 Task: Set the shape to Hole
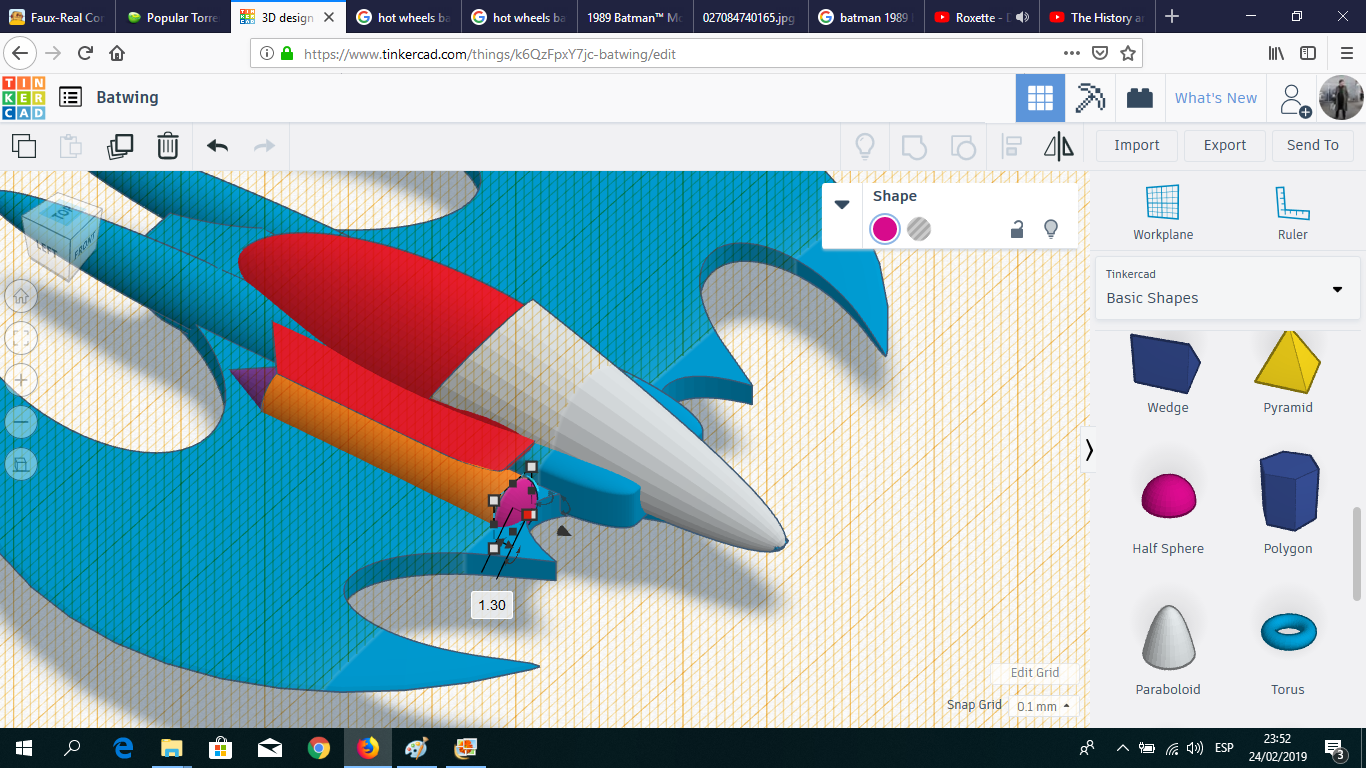coord(919,229)
